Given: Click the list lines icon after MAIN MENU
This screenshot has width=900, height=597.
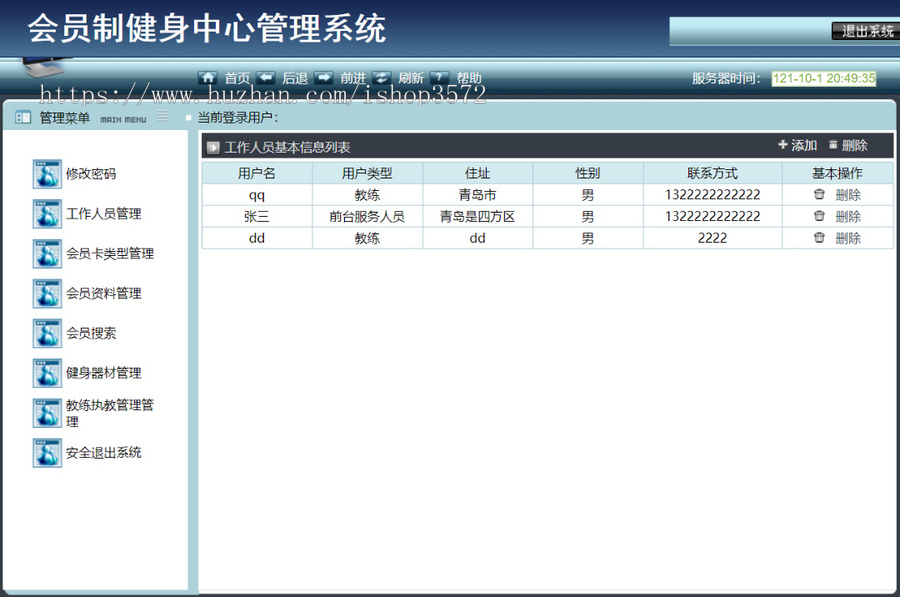Looking at the screenshot, I should (162, 116).
